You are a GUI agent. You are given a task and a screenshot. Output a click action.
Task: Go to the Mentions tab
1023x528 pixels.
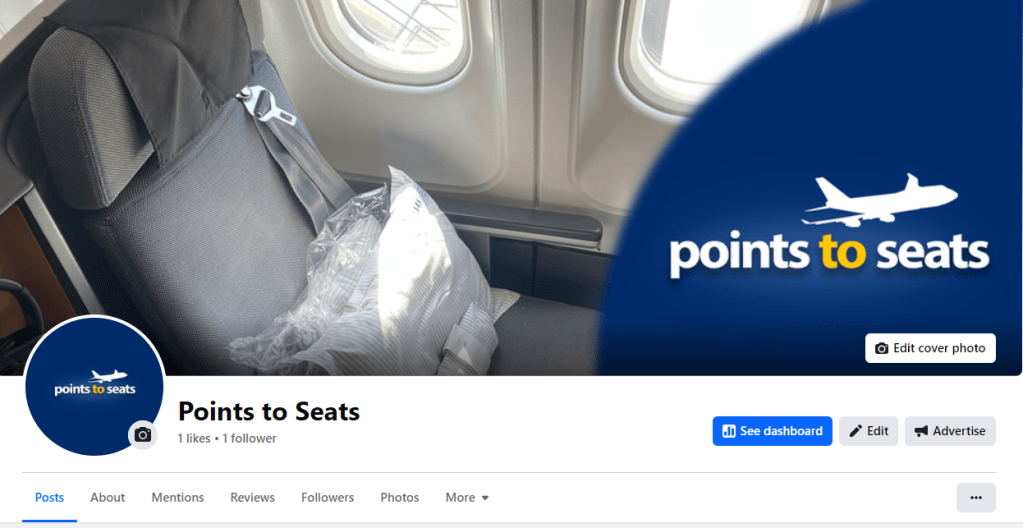pos(177,497)
